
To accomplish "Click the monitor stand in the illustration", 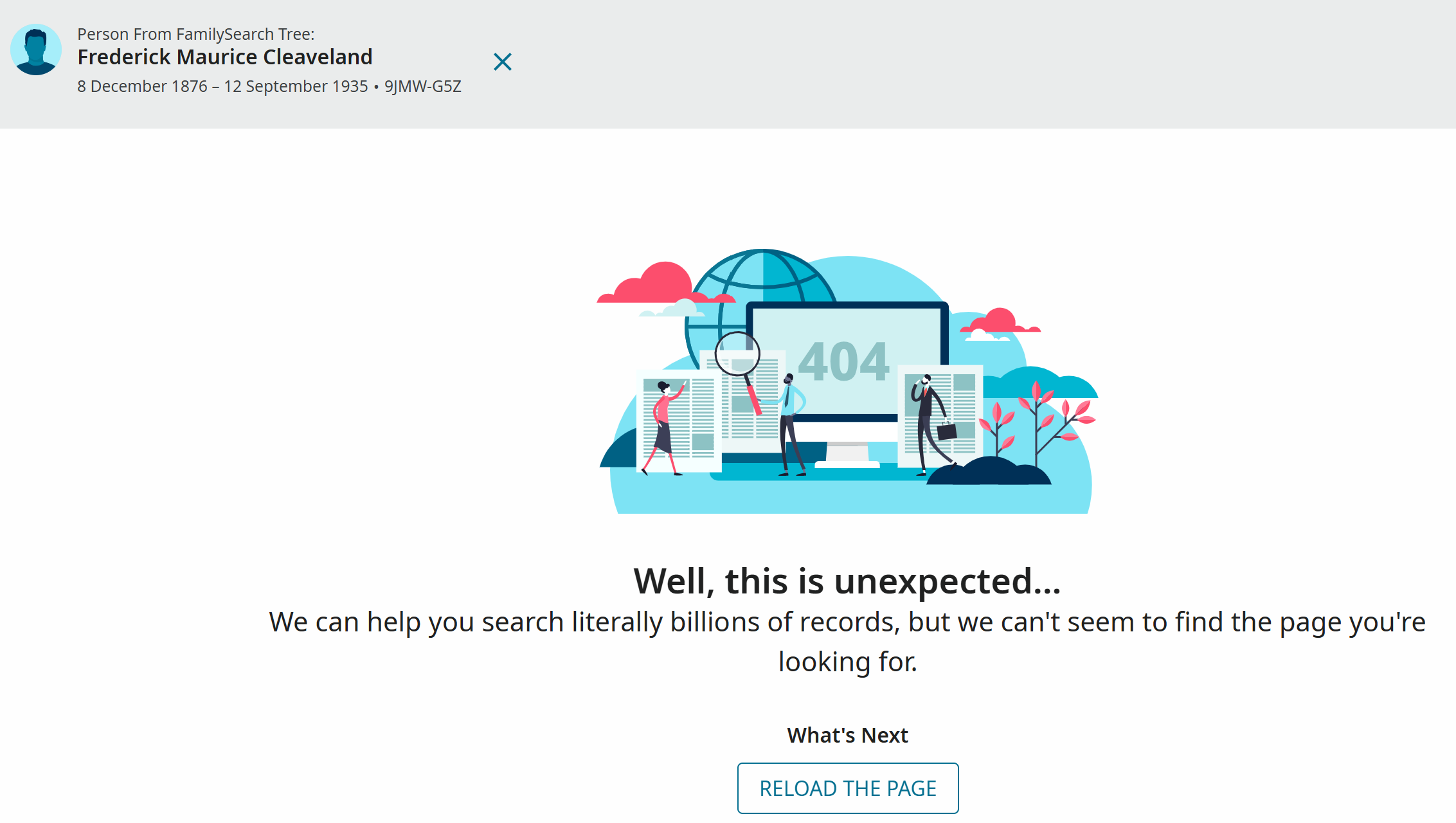I will pyautogui.click(x=847, y=455).
